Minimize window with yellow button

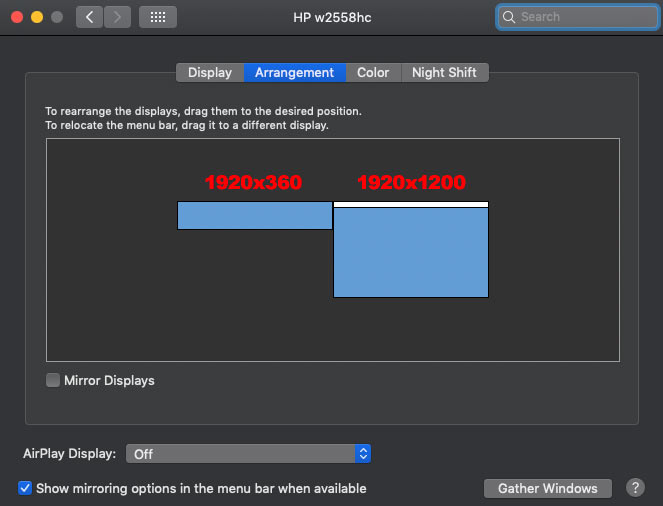coord(37,17)
